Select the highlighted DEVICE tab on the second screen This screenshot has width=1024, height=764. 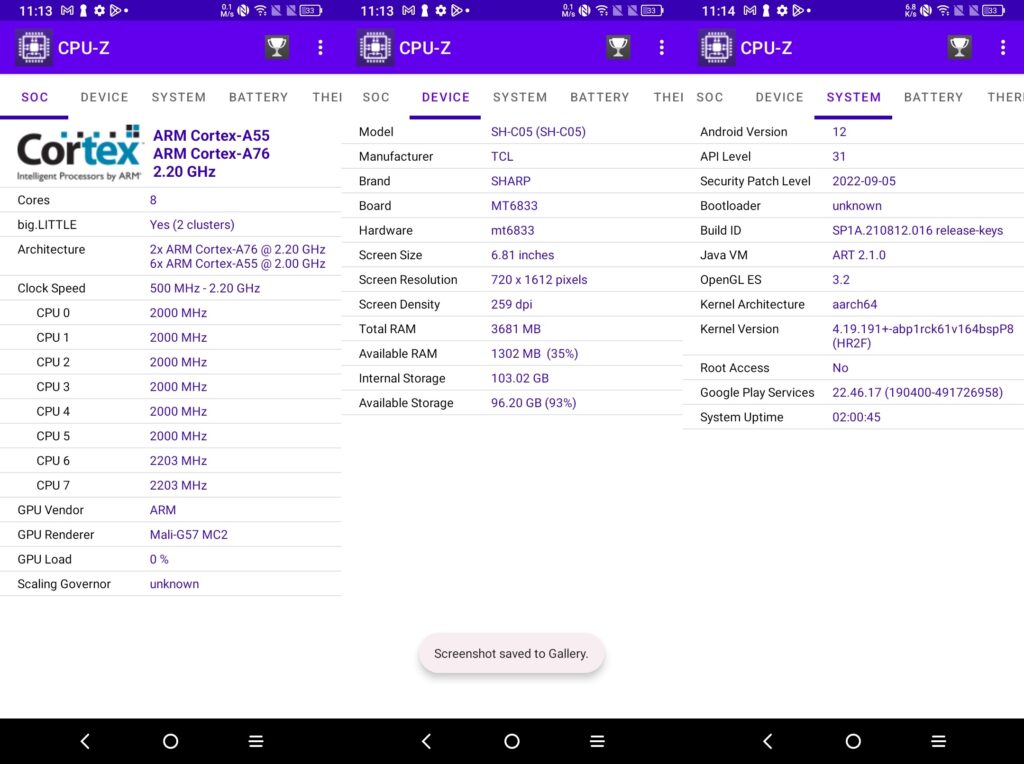445,97
